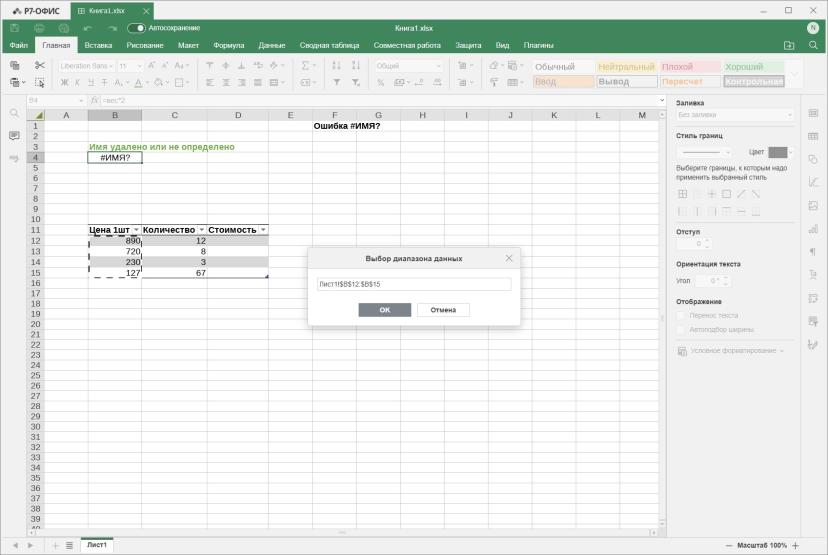Click the Undo arrow
The image size is (828, 555).
(x=88, y=28)
